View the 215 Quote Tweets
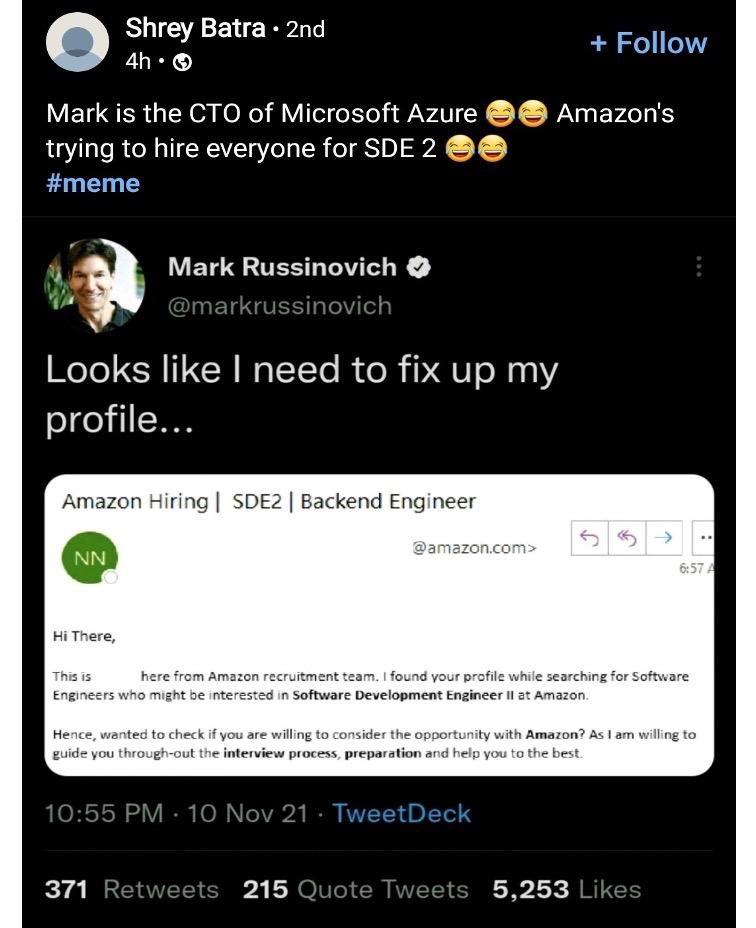 tap(355, 889)
